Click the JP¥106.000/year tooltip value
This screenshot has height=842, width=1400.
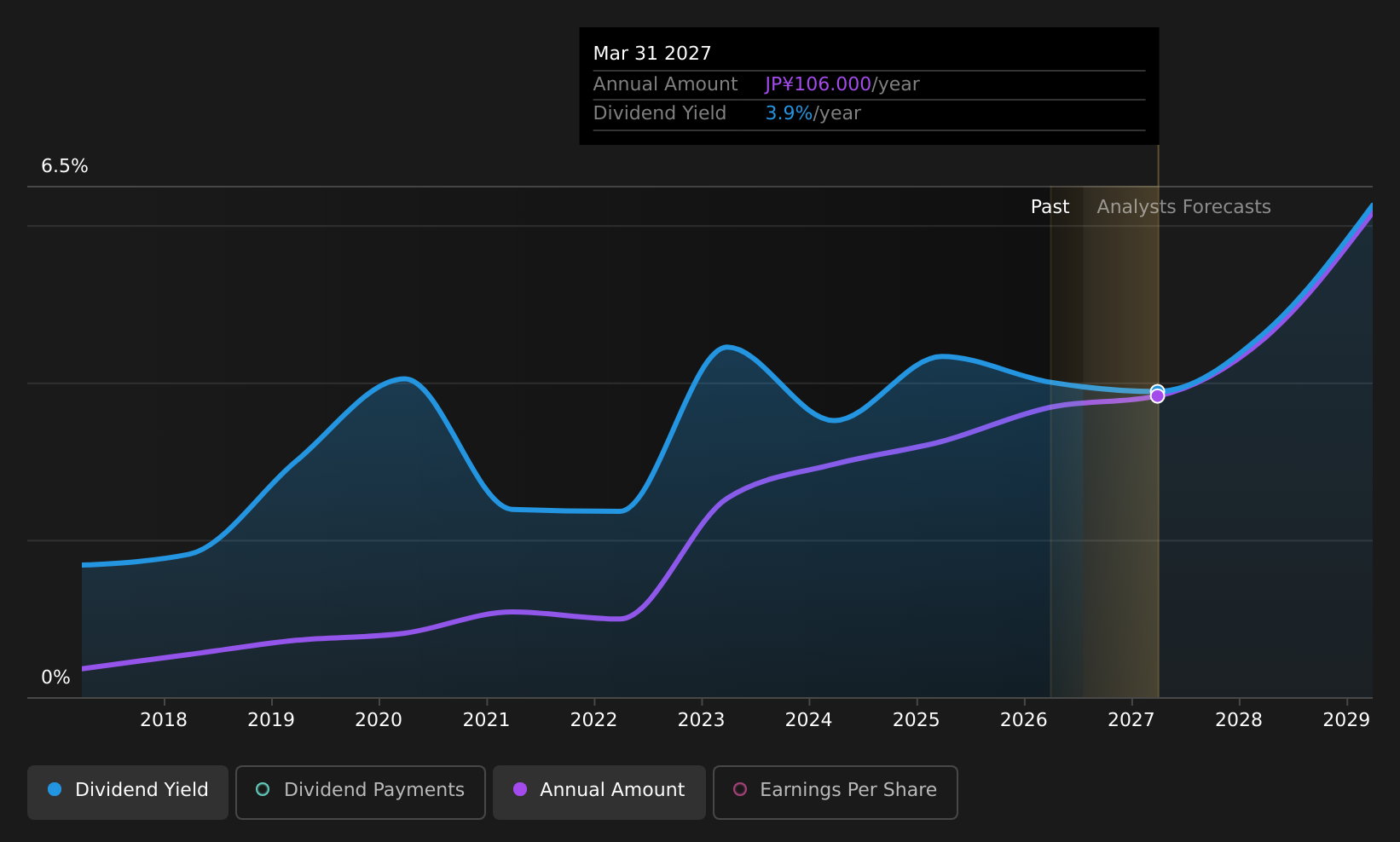point(842,84)
